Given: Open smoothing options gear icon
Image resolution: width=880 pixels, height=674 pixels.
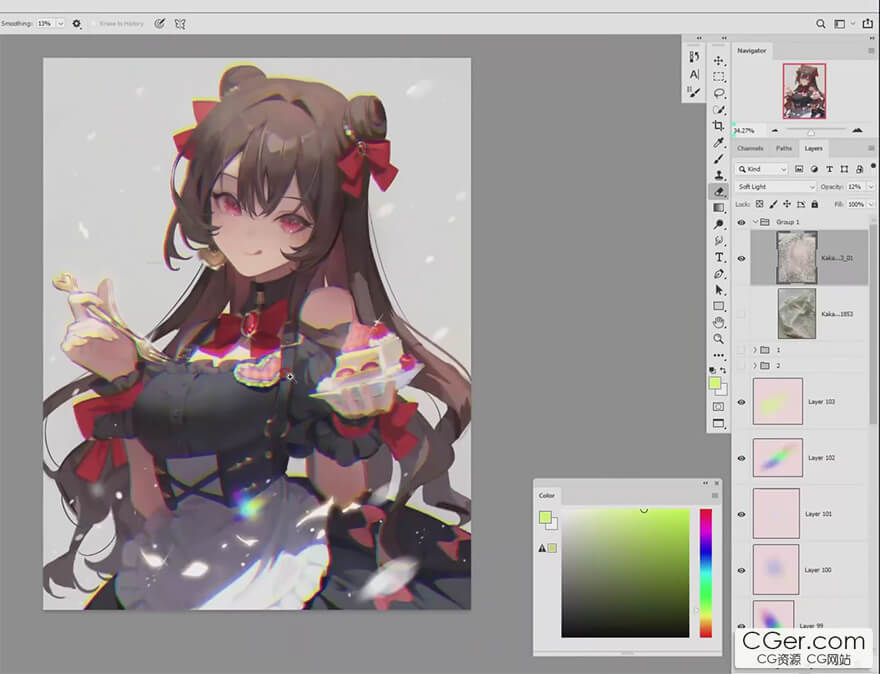Looking at the screenshot, I should click(x=77, y=24).
